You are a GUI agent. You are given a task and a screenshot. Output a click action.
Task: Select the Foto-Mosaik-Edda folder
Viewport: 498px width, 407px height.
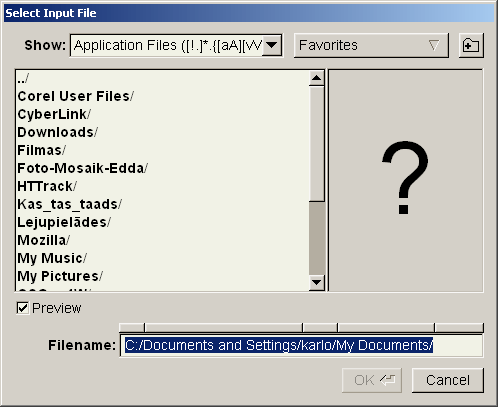(x=163, y=168)
